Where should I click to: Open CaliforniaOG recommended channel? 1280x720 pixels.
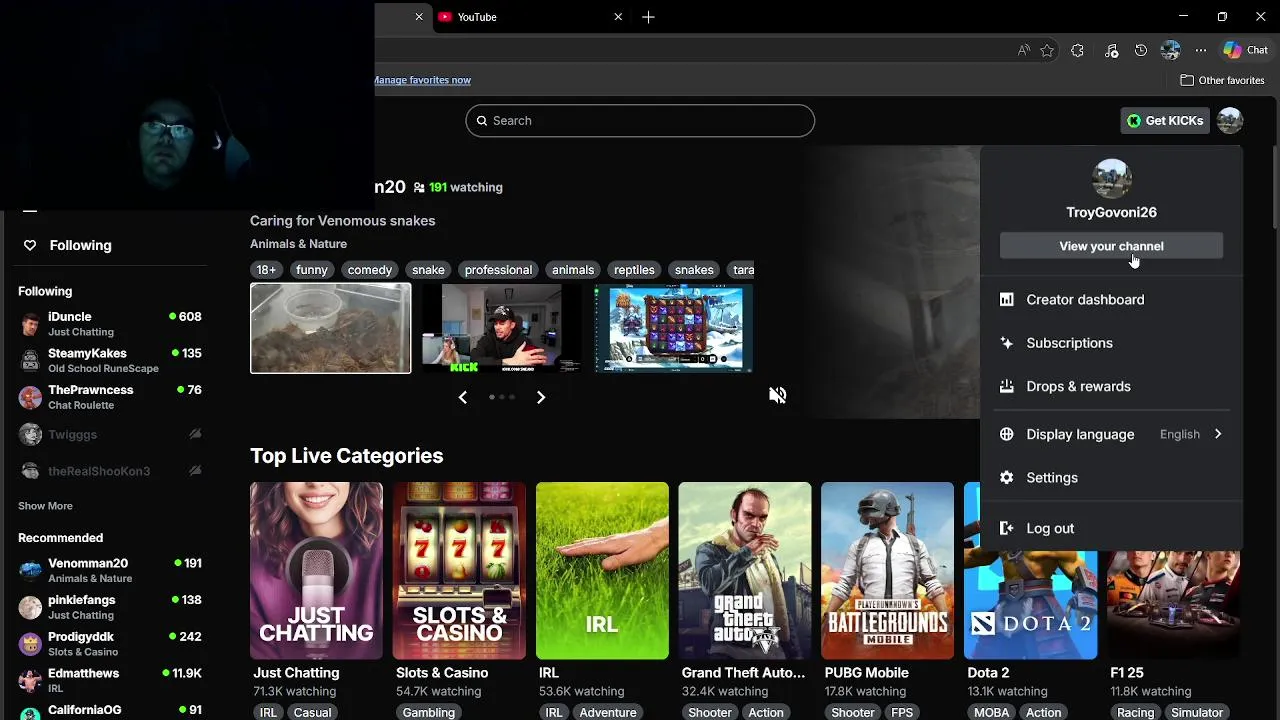[x=110, y=711]
